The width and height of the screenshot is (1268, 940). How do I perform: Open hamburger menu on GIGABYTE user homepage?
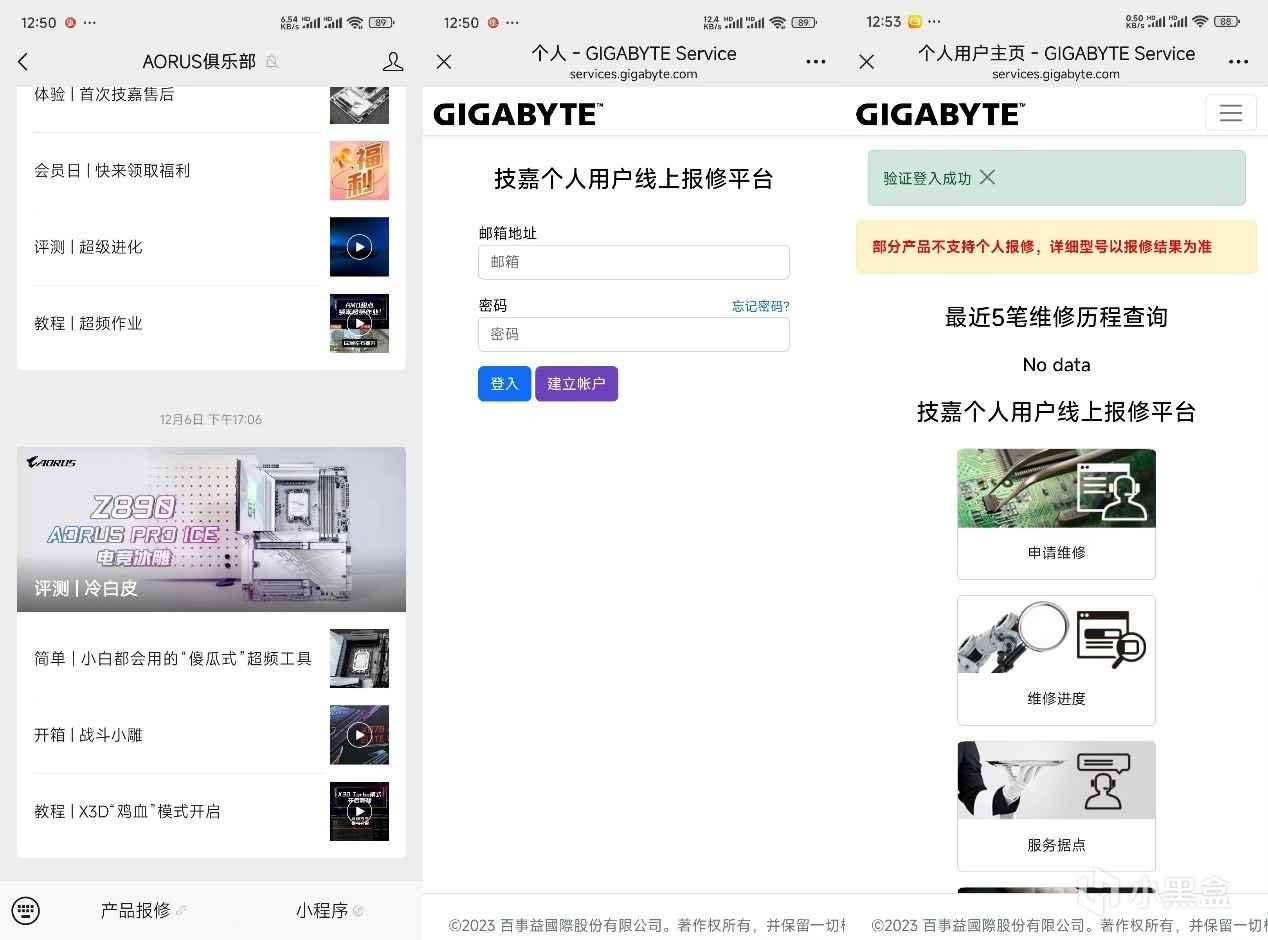click(x=1231, y=113)
